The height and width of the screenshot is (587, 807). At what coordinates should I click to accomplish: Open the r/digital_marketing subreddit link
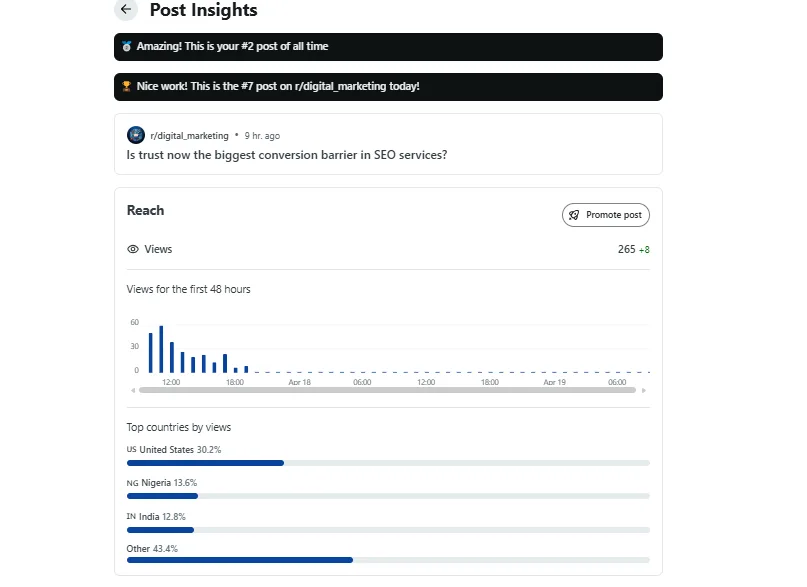point(189,135)
